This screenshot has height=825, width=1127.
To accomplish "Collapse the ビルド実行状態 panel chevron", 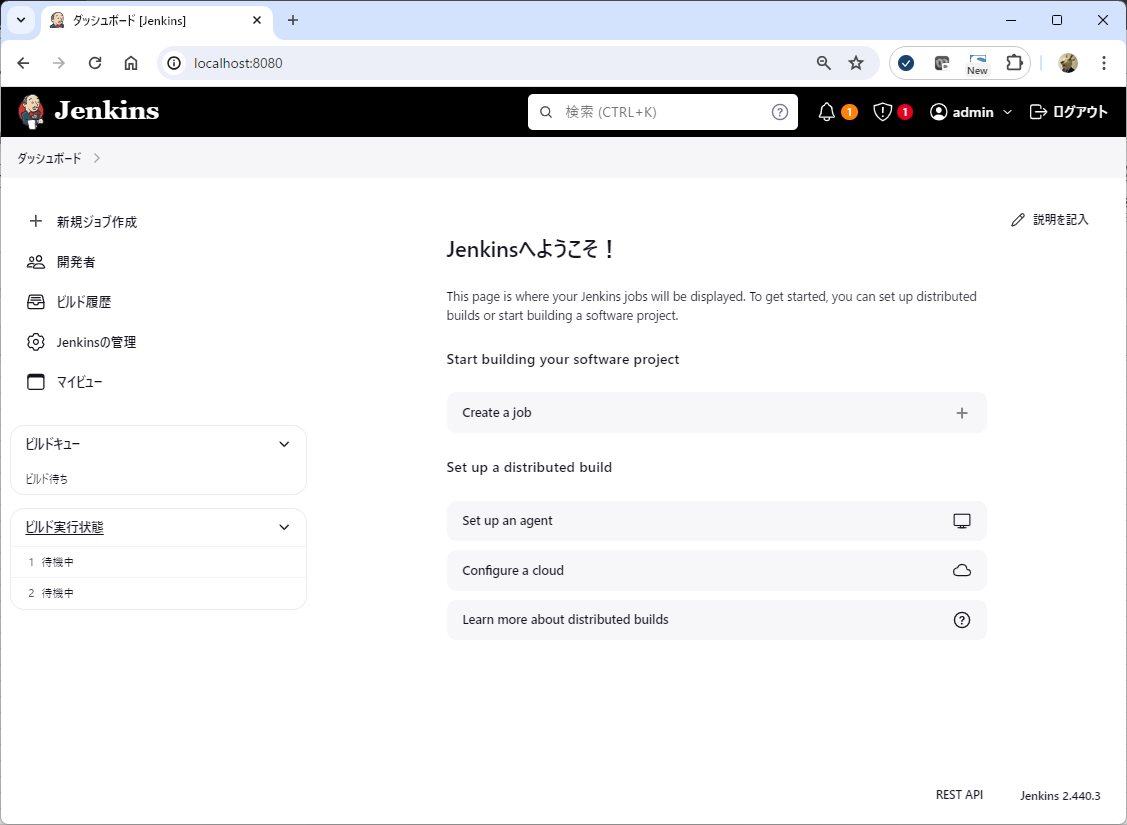I will tap(284, 527).
